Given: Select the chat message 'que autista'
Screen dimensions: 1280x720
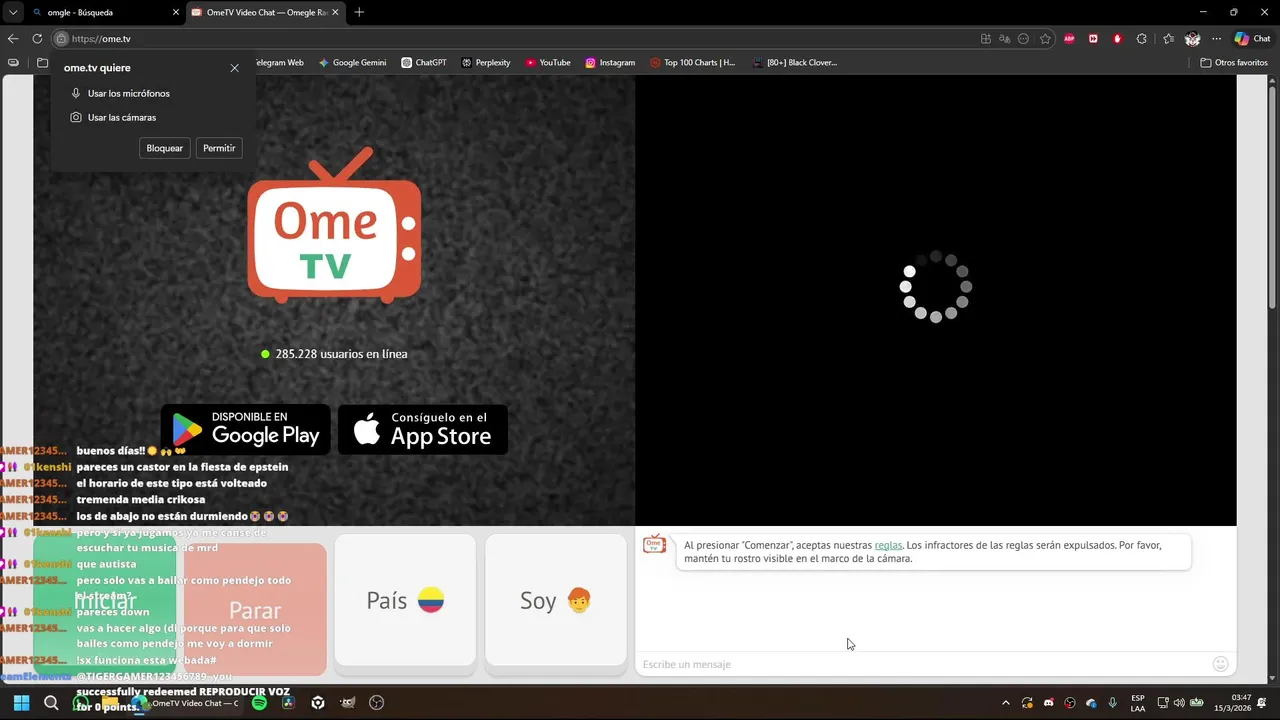Looking at the screenshot, I should pyautogui.click(x=108, y=564).
